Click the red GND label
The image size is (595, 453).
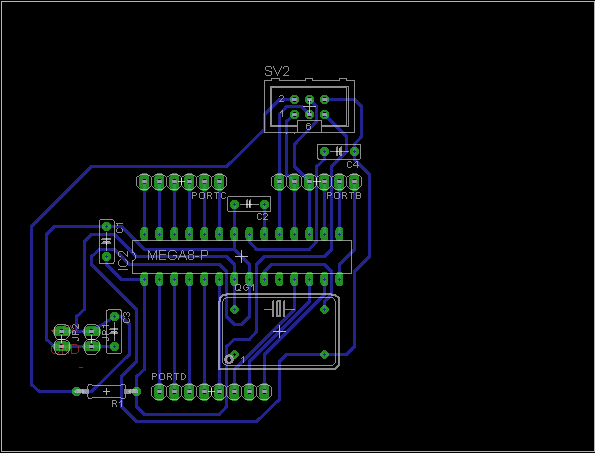pyautogui.click(x=65, y=349)
